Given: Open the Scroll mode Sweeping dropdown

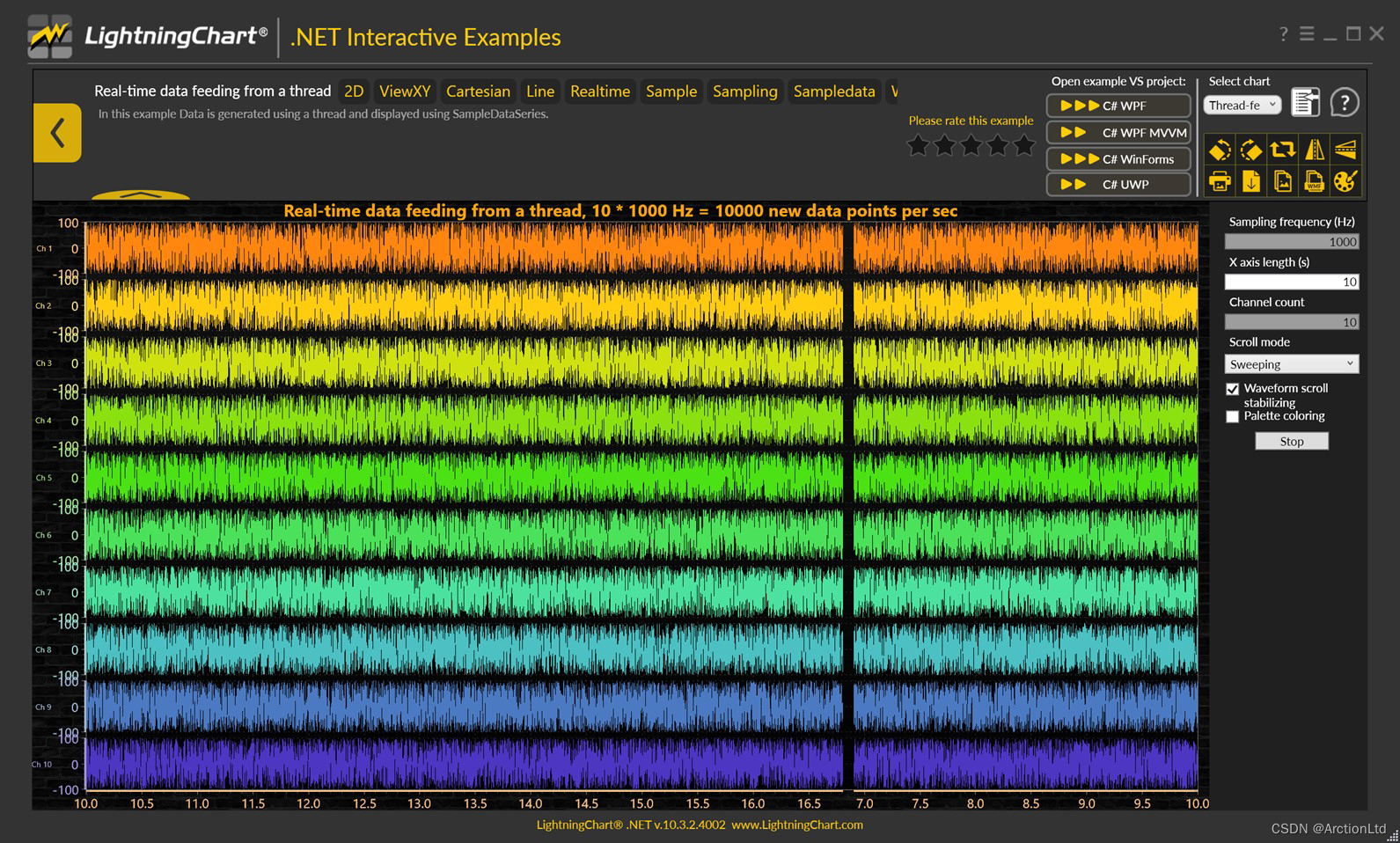Looking at the screenshot, I should (x=1292, y=364).
